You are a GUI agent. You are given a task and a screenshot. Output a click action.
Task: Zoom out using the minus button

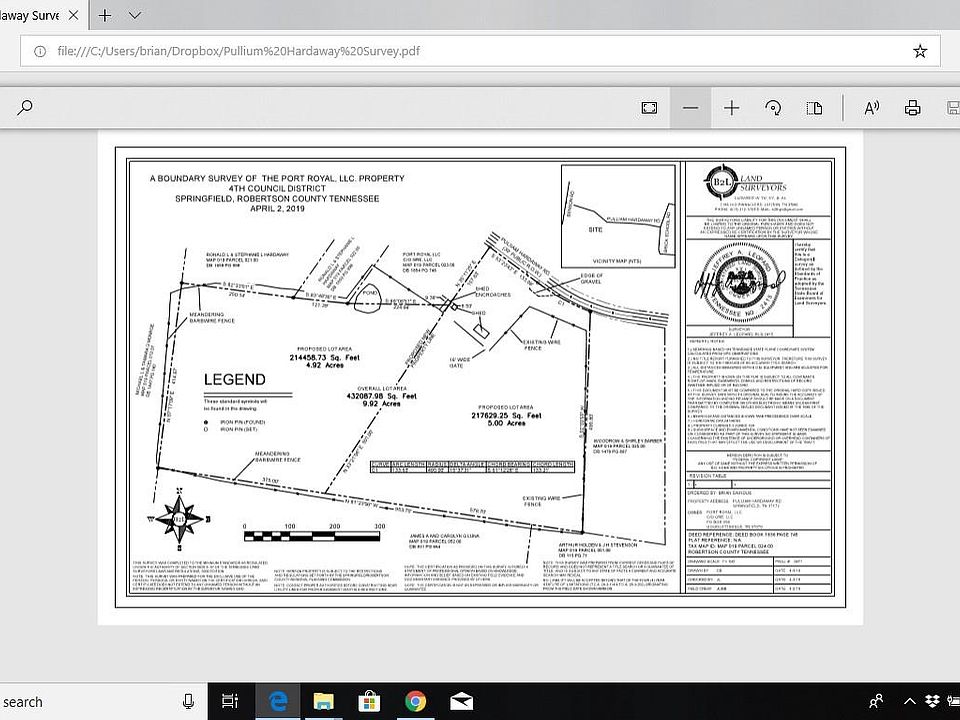coord(691,108)
